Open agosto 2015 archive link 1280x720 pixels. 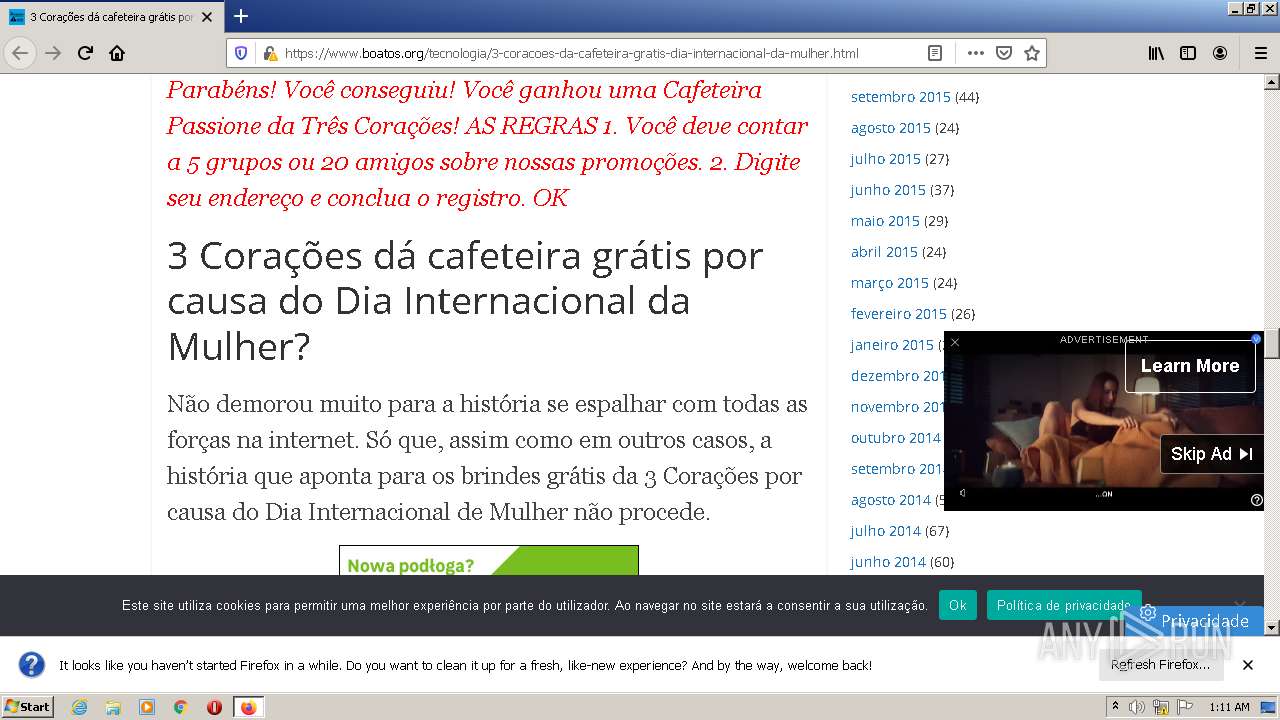point(890,128)
